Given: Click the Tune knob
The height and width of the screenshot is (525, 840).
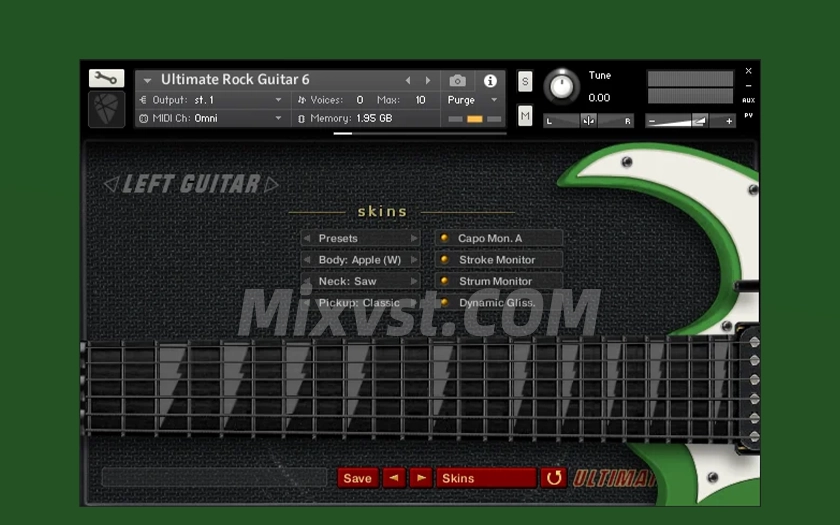Looking at the screenshot, I should point(561,86).
